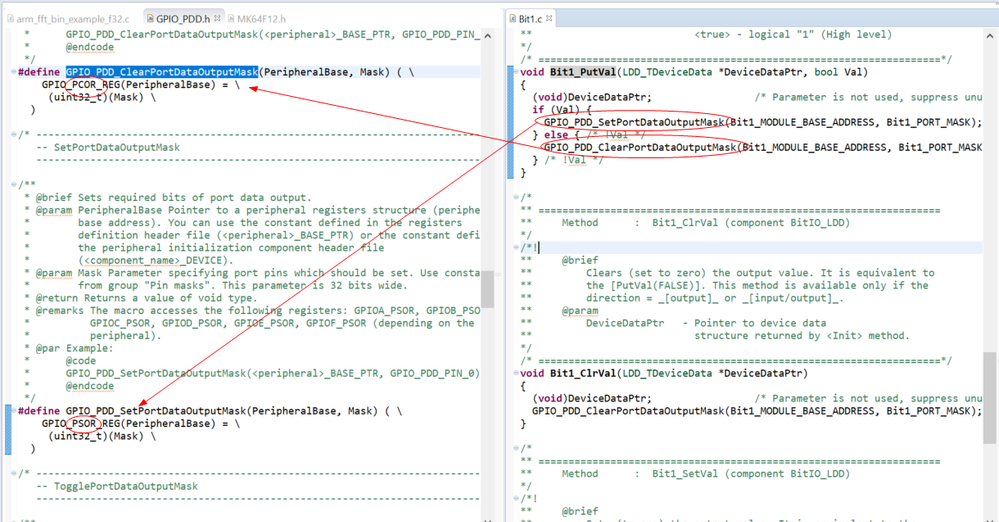Click 'Clears (set to zero) the output value' line
The image size is (999, 522).
tap(760, 273)
